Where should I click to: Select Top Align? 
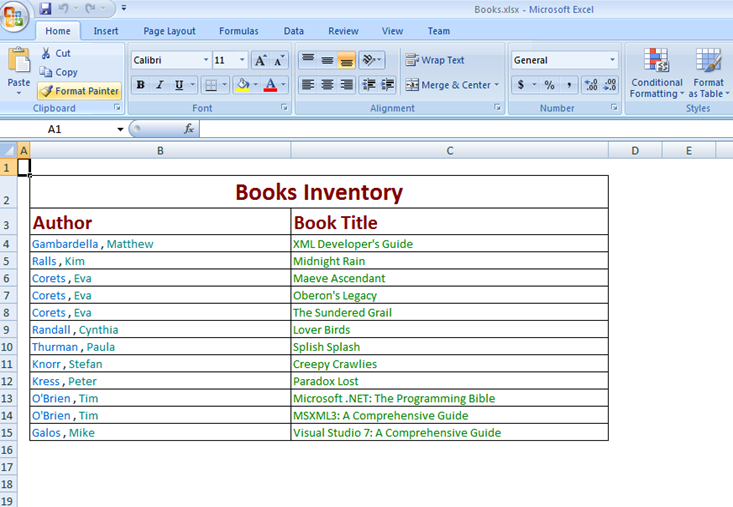pos(308,60)
